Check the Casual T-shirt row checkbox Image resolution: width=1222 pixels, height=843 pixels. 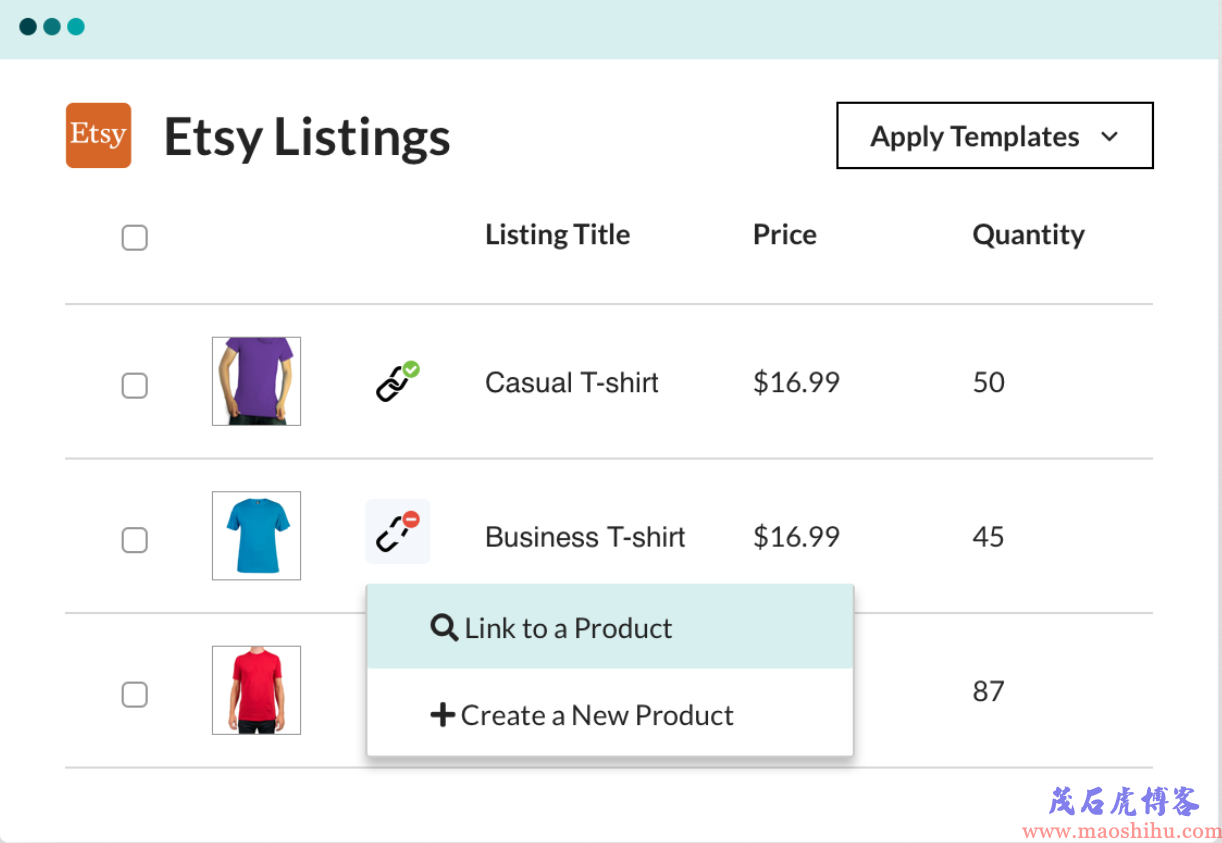(134, 385)
